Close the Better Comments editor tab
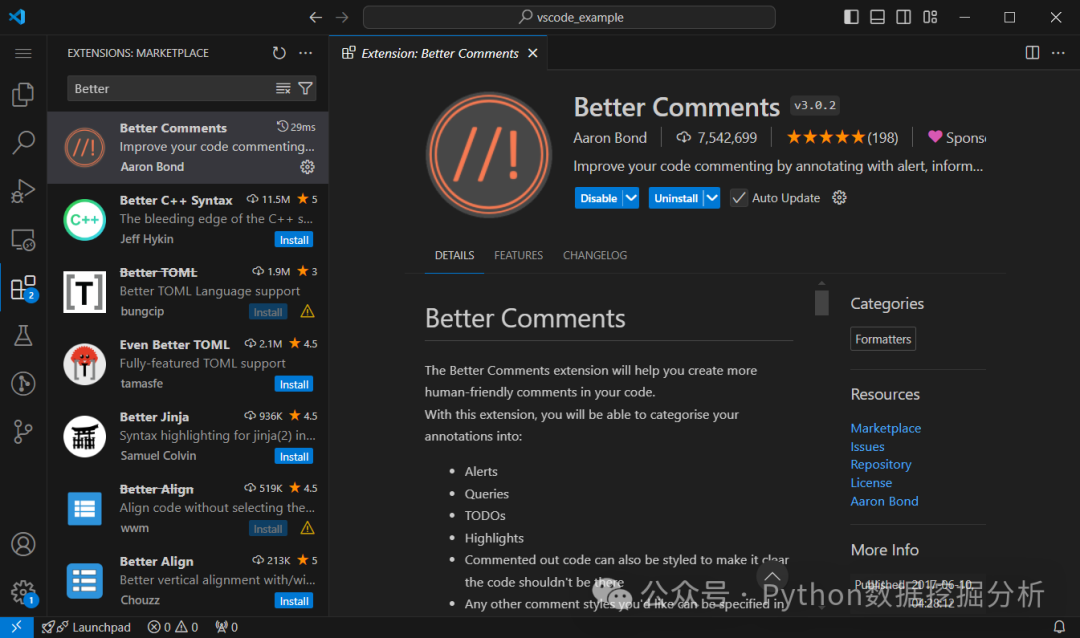The image size is (1080, 638). 532,53
